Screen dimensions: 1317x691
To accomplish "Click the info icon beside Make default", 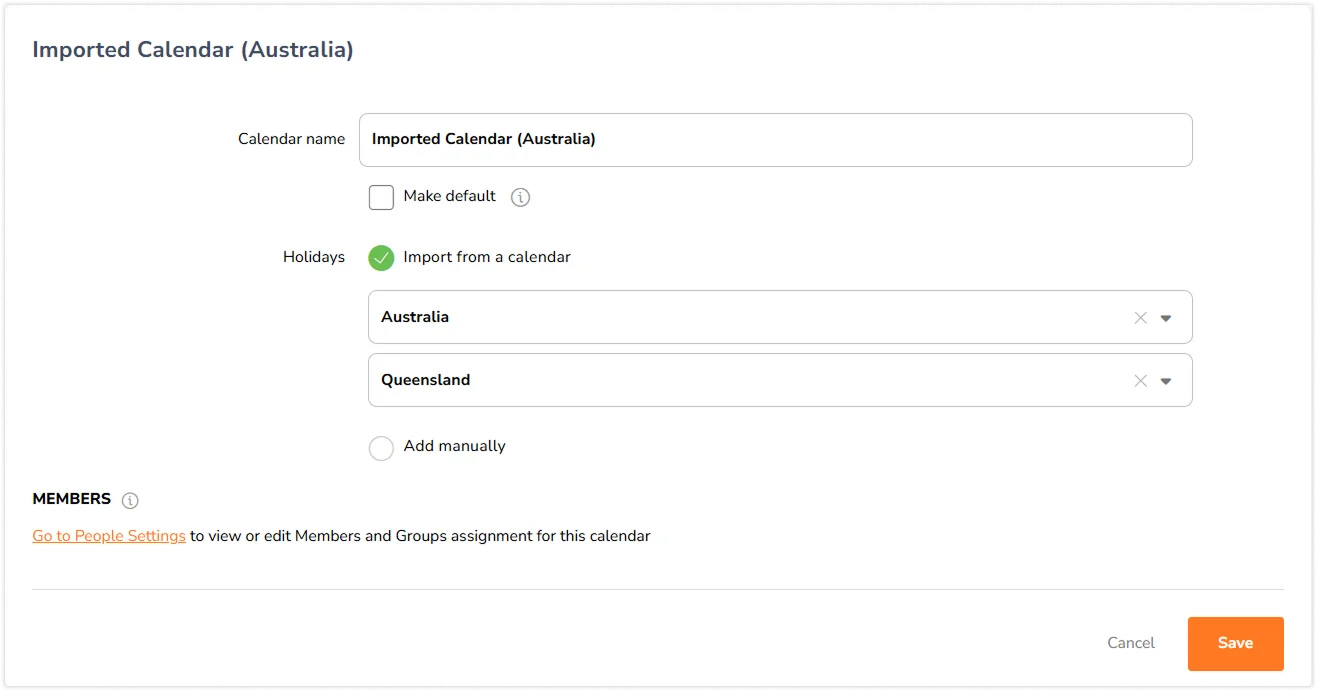I will 520,197.
